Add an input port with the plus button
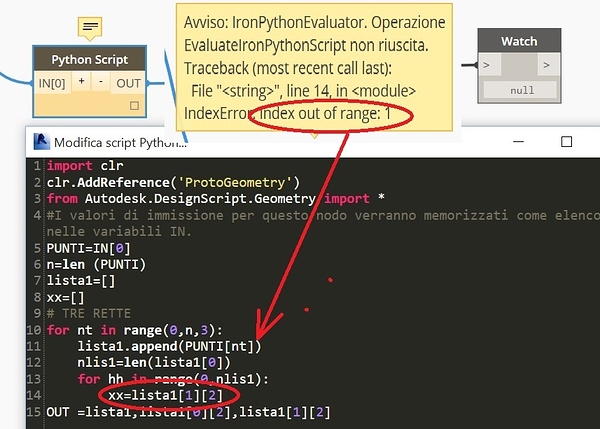600x429 pixels. (x=82, y=81)
